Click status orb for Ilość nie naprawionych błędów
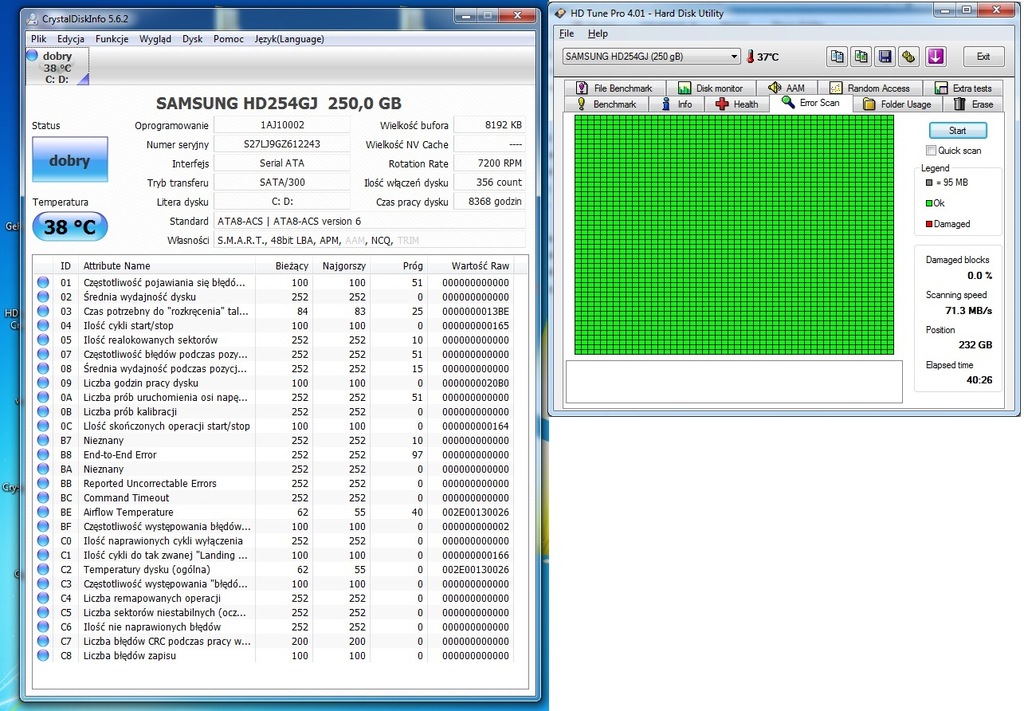1024x711 pixels. point(43,627)
